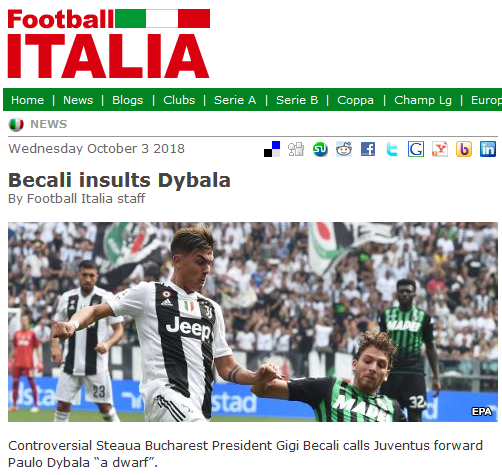Click the Football Italia logo
This screenshot has width=502, height=475.
click(x=109, y=43)
